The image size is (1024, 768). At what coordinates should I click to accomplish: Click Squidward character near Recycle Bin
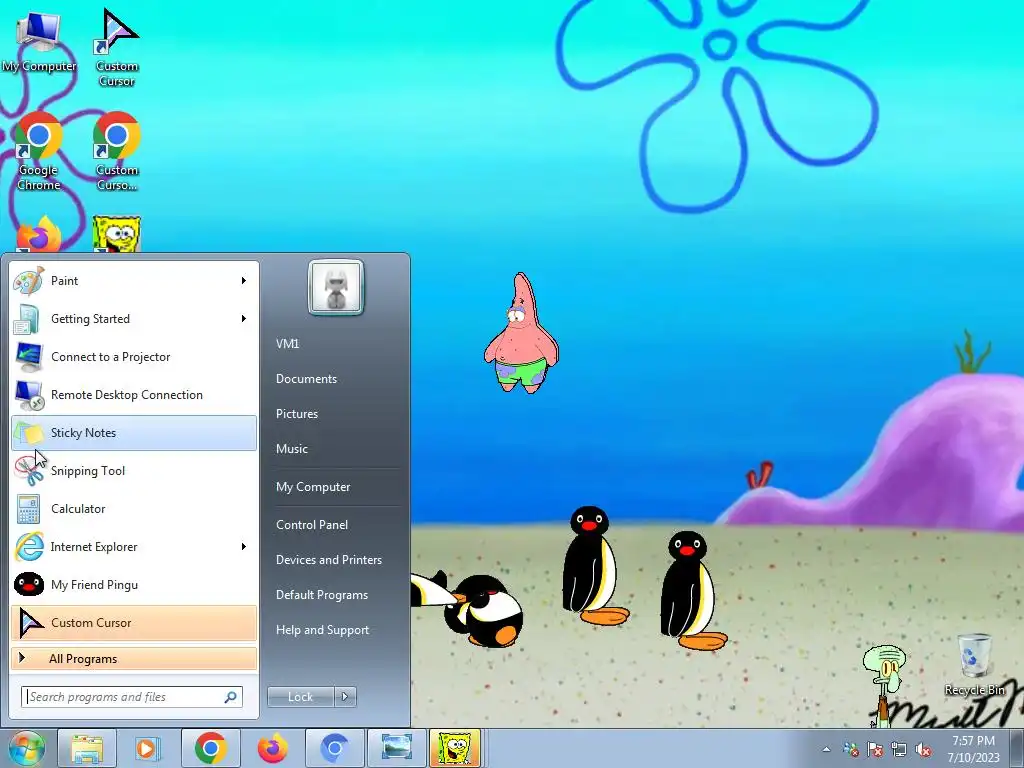coord(885,686)
